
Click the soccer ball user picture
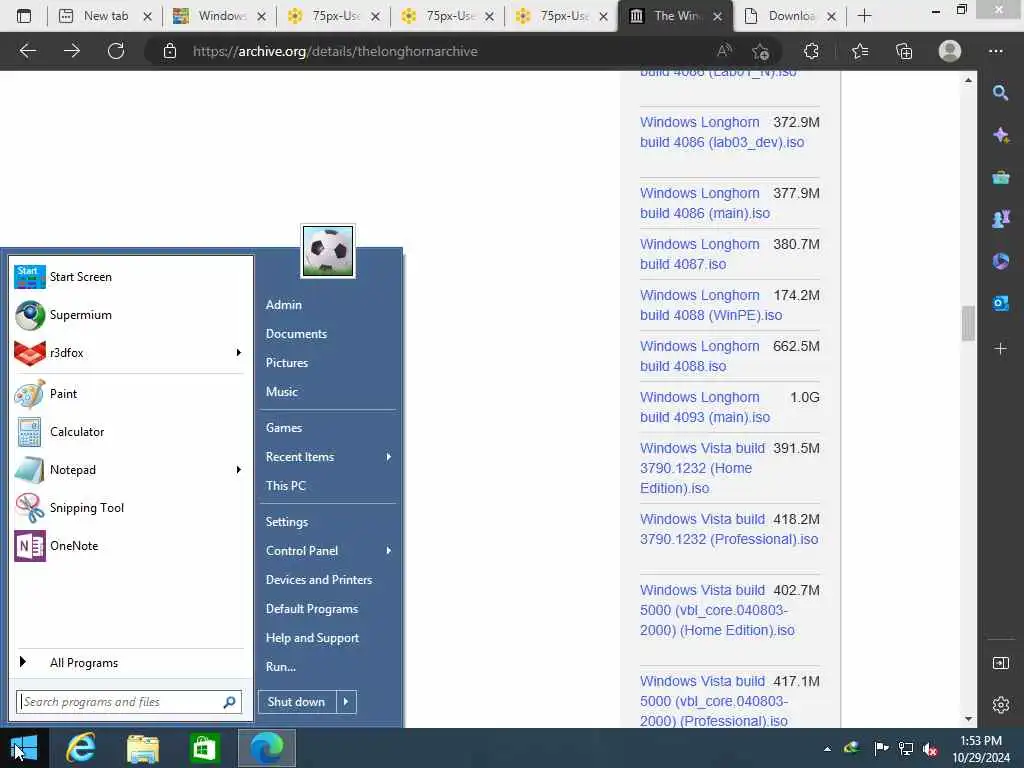point(328,251)
